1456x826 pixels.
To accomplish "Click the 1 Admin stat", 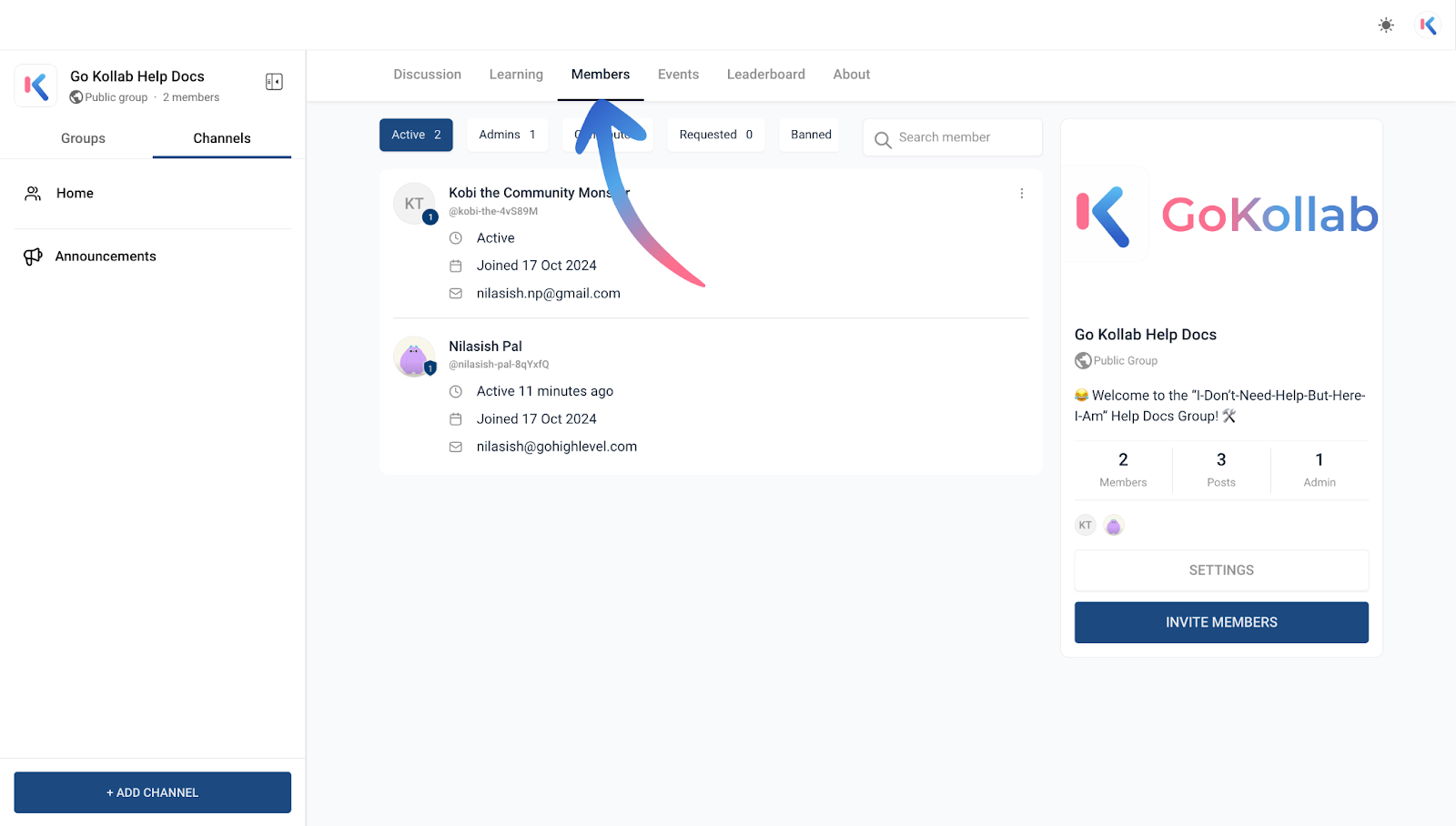I will coord(1319,469).
